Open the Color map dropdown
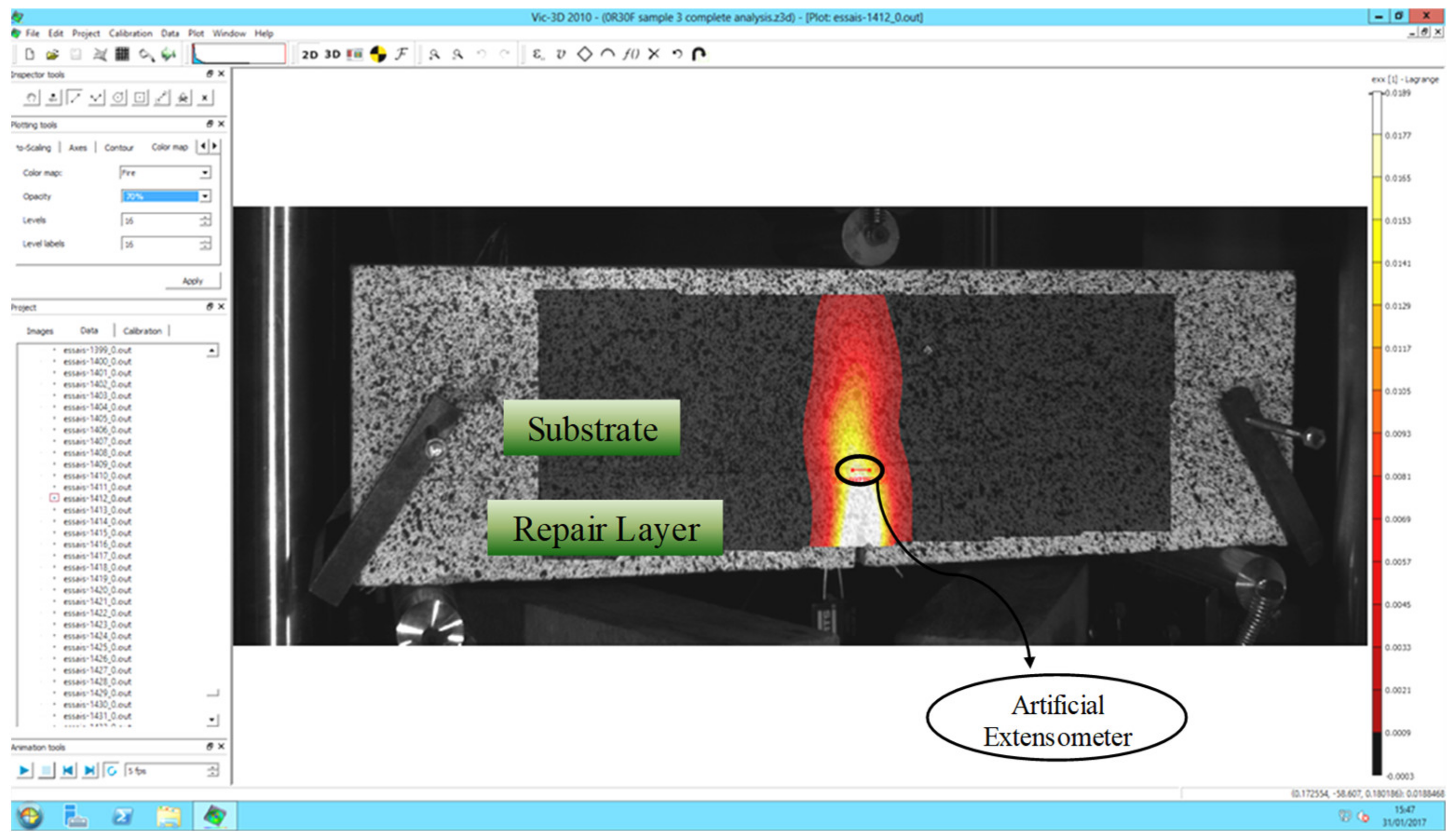 (x=205, y=173)
